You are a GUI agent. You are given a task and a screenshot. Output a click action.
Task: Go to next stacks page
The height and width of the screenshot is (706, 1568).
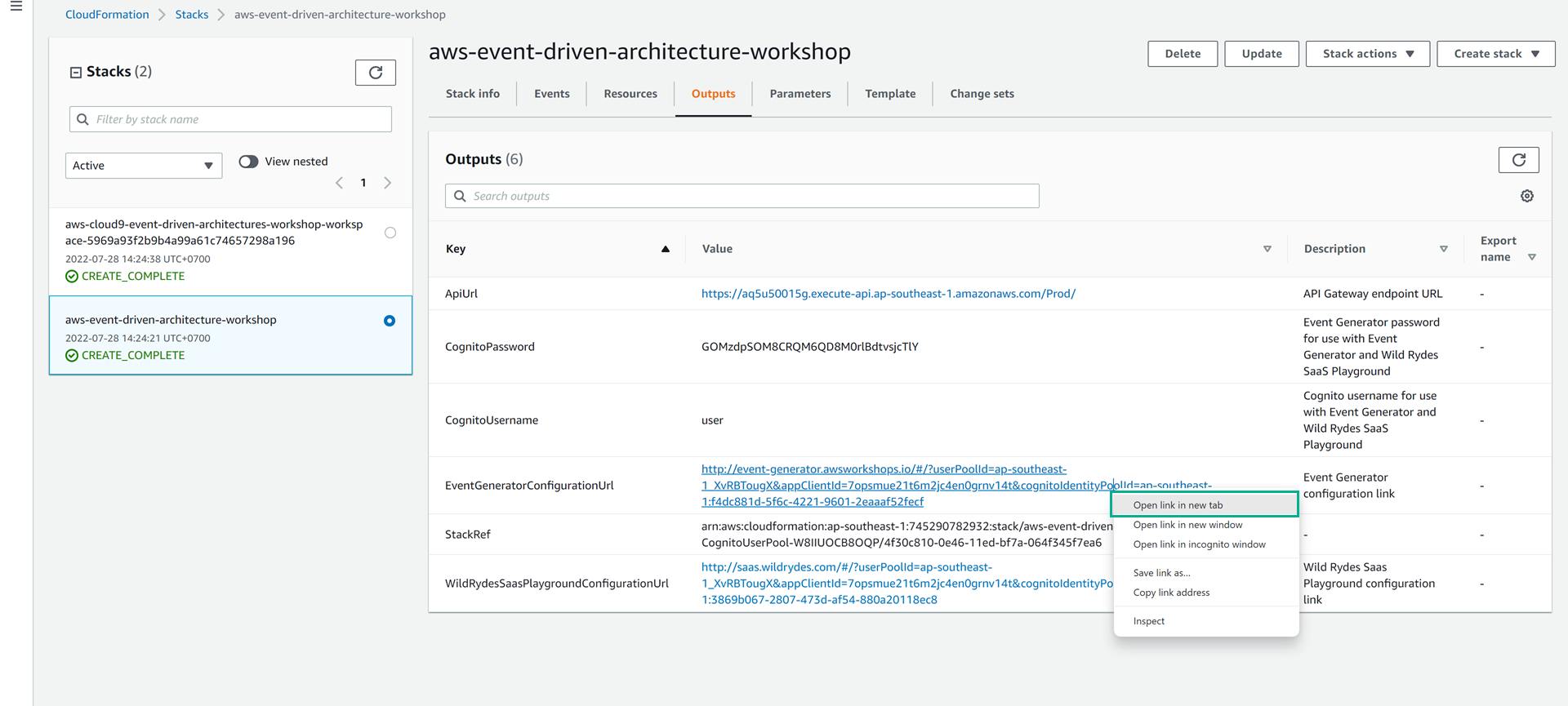pyautogui.click(x=388, y=183)
